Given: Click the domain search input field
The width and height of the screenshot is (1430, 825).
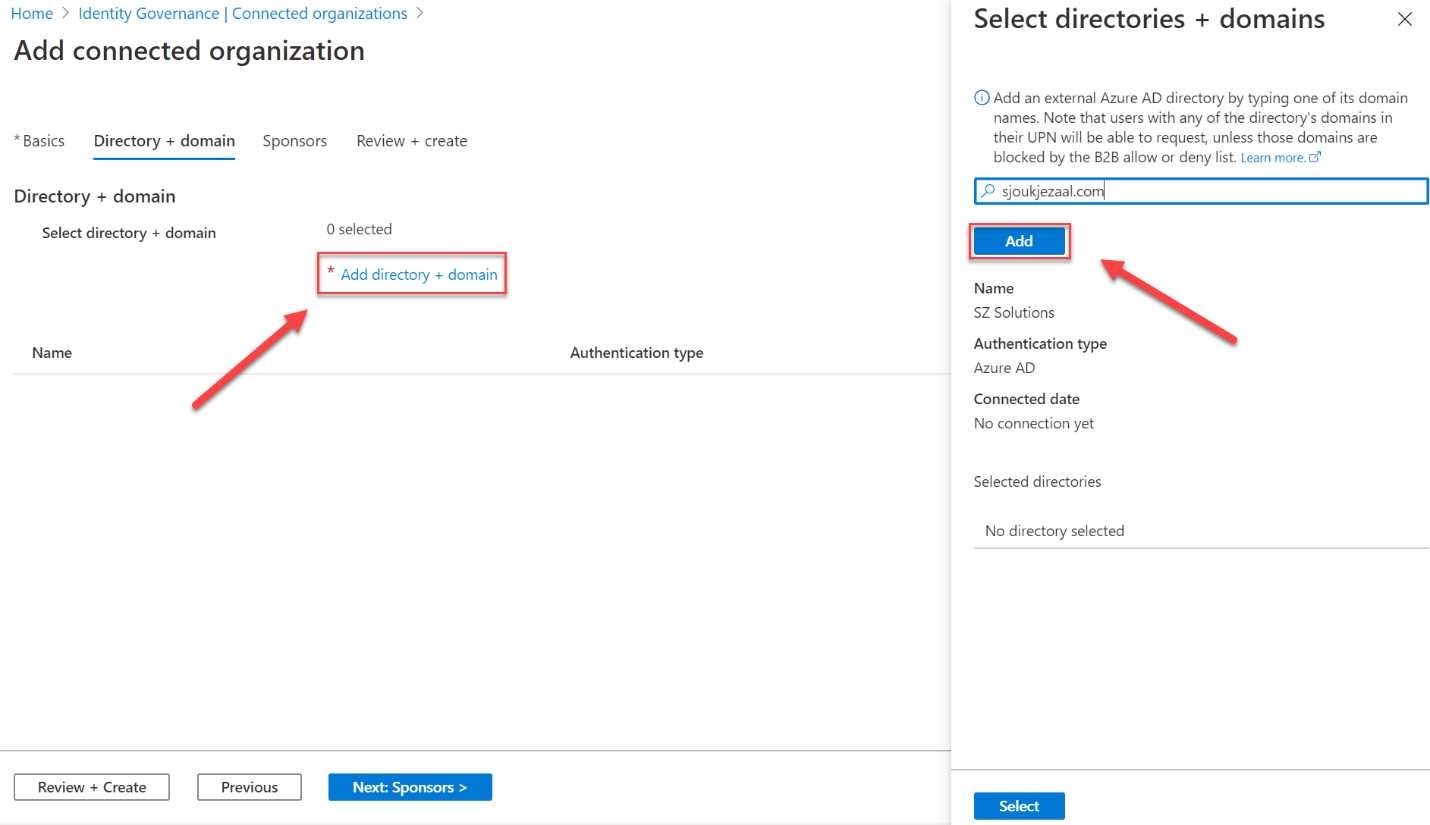Looking at the screenshot, I should point(1201,191).
